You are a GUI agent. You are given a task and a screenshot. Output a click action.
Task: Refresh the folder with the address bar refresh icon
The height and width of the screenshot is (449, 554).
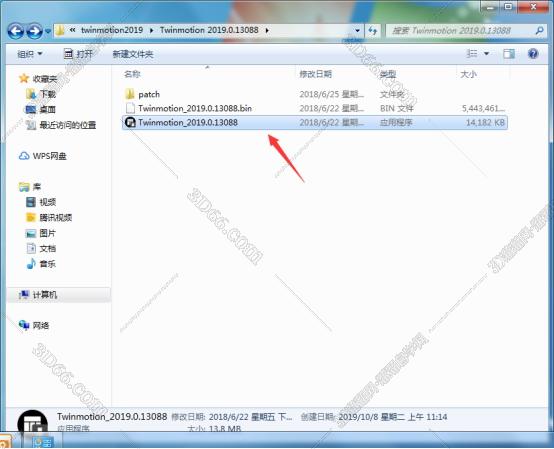(x=373, y=31)
